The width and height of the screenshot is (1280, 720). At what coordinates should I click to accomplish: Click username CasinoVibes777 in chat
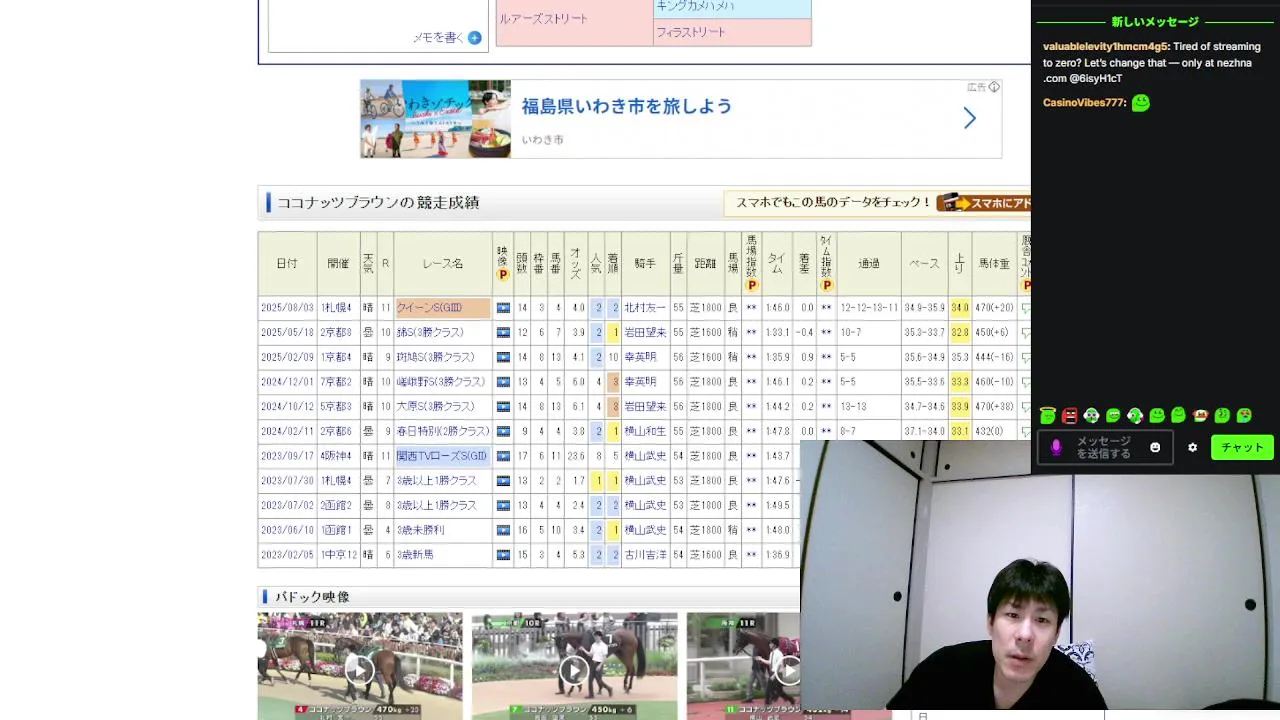pyautogui.click(x=1084, y=103)
